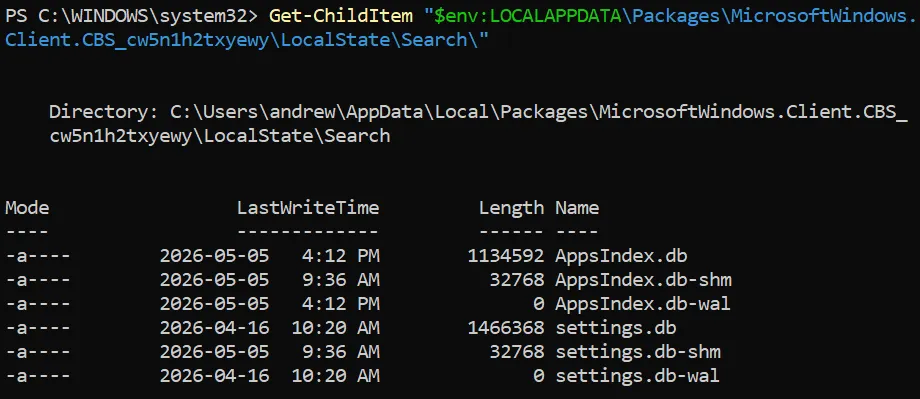This screenshot has width=920, height=399.
Task: Select the settings.db file name
Action: click(x=616, y=327)
